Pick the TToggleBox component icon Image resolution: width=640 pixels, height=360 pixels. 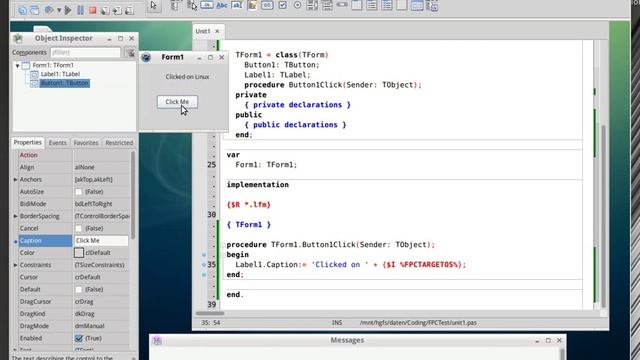(x=267, y=5)
